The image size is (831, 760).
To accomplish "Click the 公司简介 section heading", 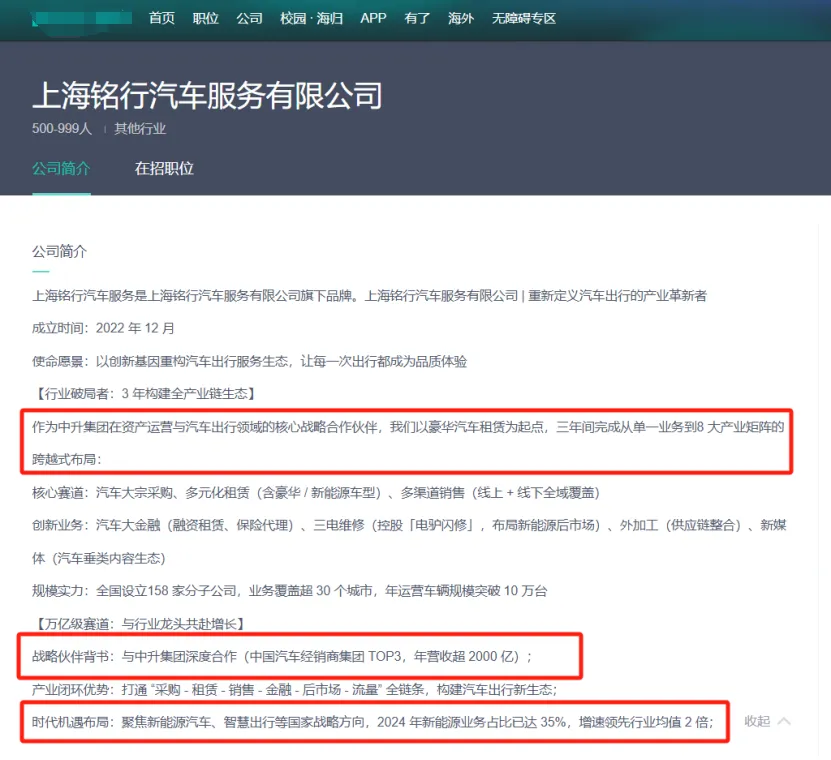I will [x=59, y=251].
